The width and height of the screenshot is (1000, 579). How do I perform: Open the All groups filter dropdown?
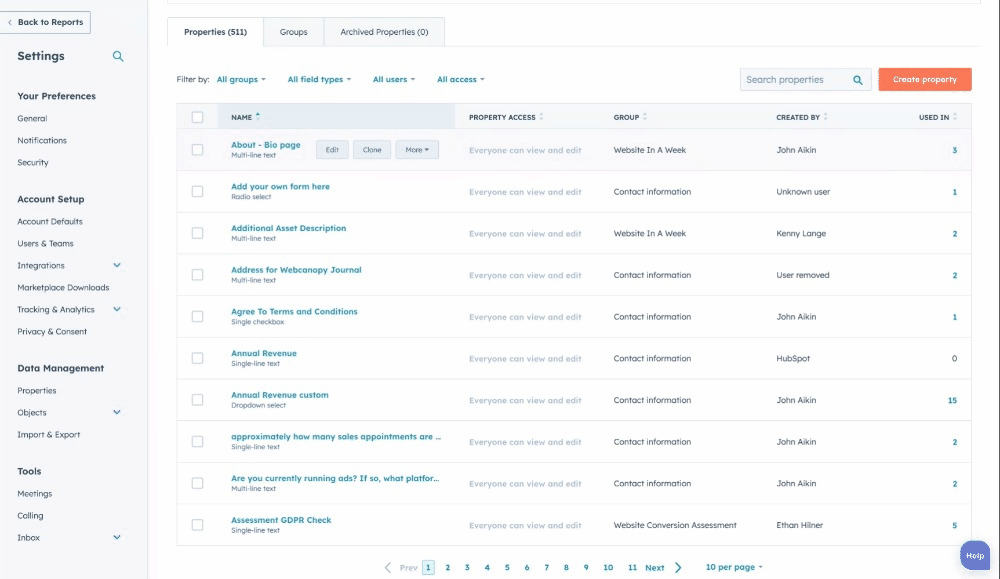(241, 80)
